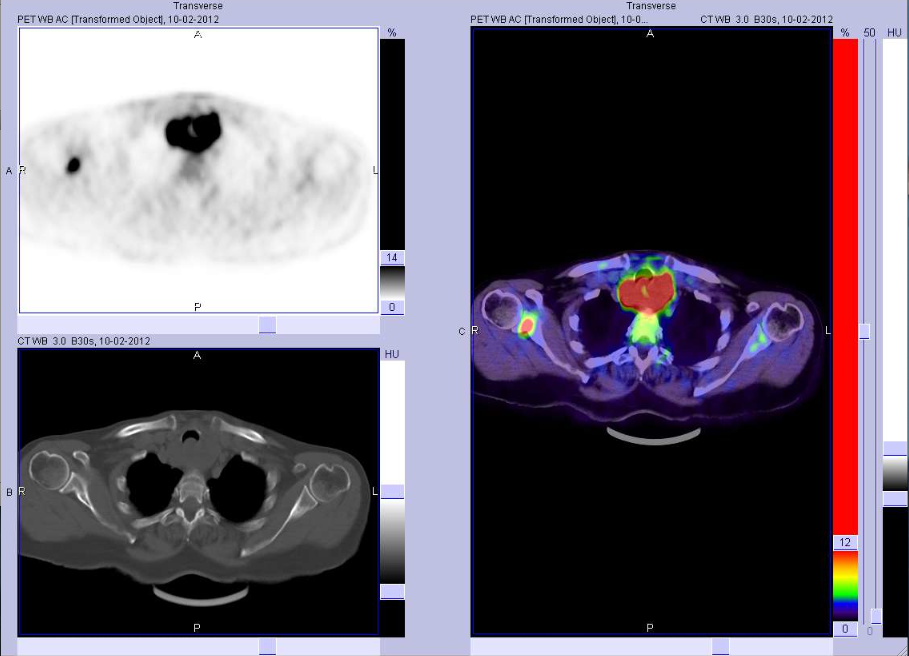Screen dimensions: 909x656
Task: Click the fusion blend slider handle at 50
Action: click(x=864, y=331)
